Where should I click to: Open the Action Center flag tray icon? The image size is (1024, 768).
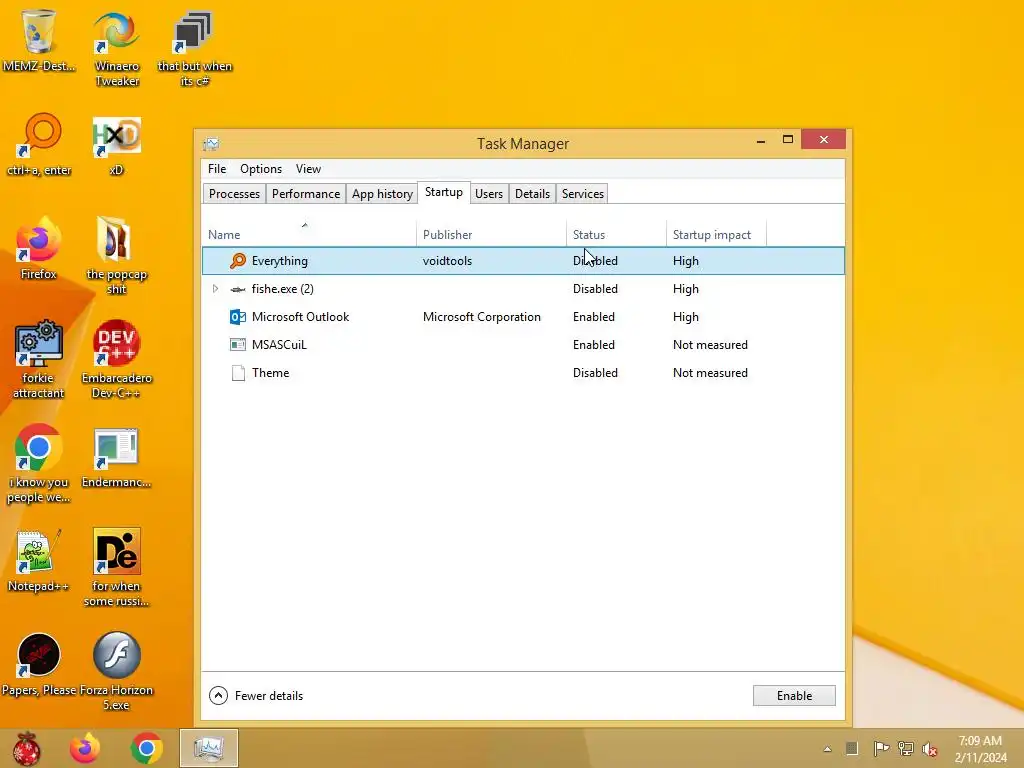[881, 748]
